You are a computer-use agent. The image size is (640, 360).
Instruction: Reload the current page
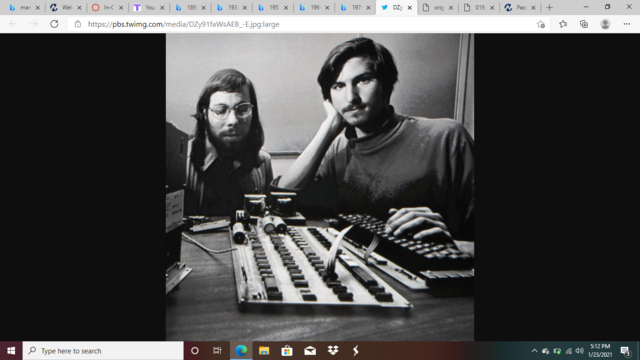point(54,24)
